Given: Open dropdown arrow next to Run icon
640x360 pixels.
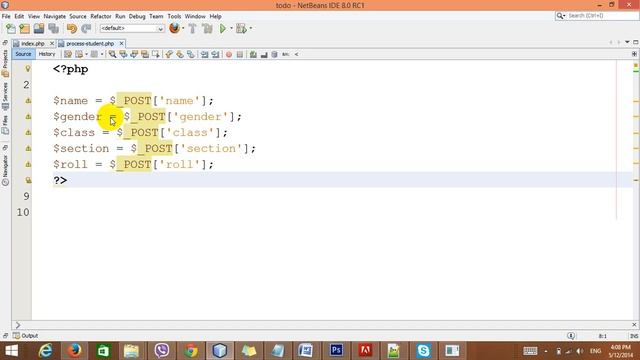Looking at the screenshot, I should click(231, 28).
